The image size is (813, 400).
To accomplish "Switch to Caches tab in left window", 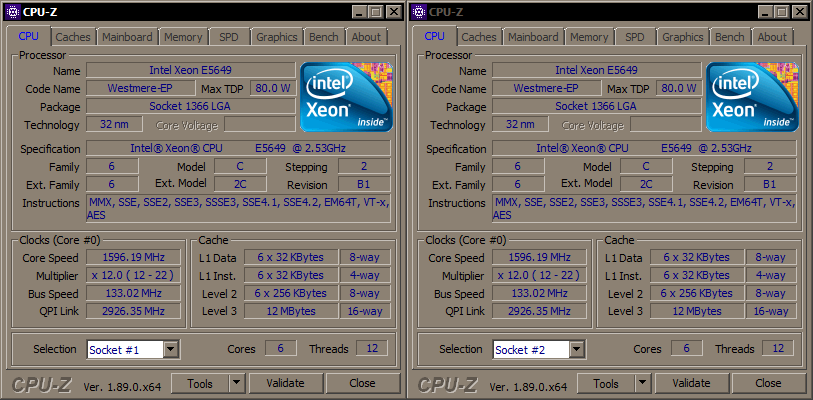I will [73, 37].
